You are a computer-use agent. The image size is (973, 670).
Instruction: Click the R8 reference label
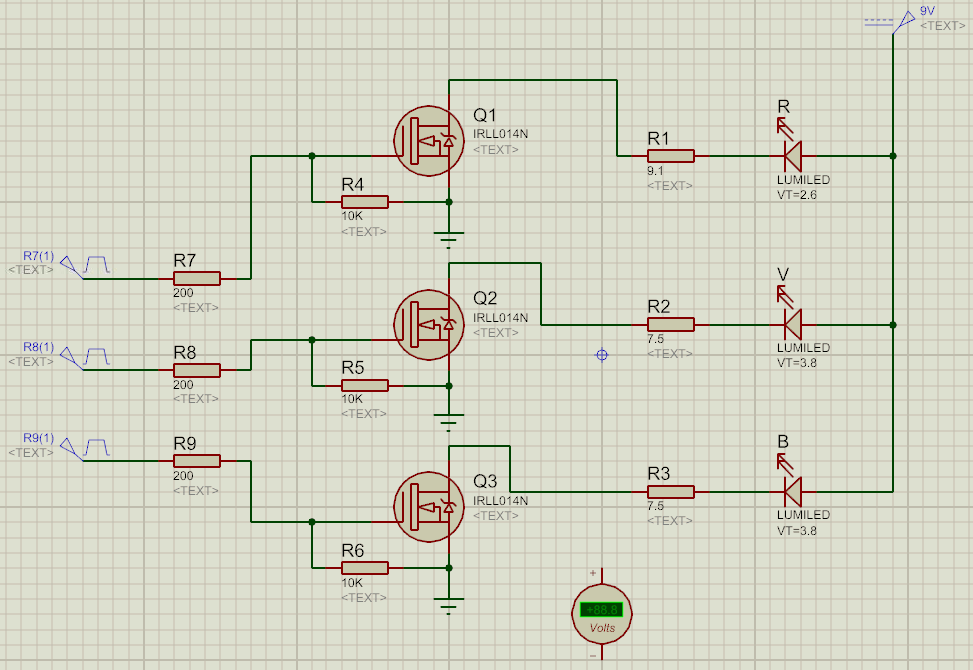[185, 353]
